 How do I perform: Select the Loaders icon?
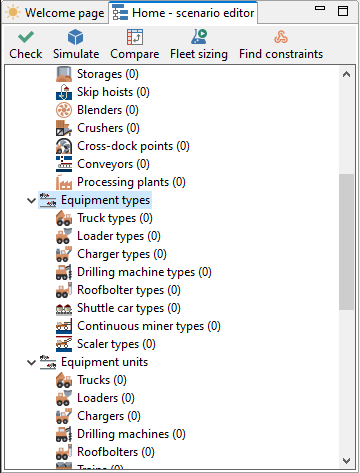(x=64, y=398)
